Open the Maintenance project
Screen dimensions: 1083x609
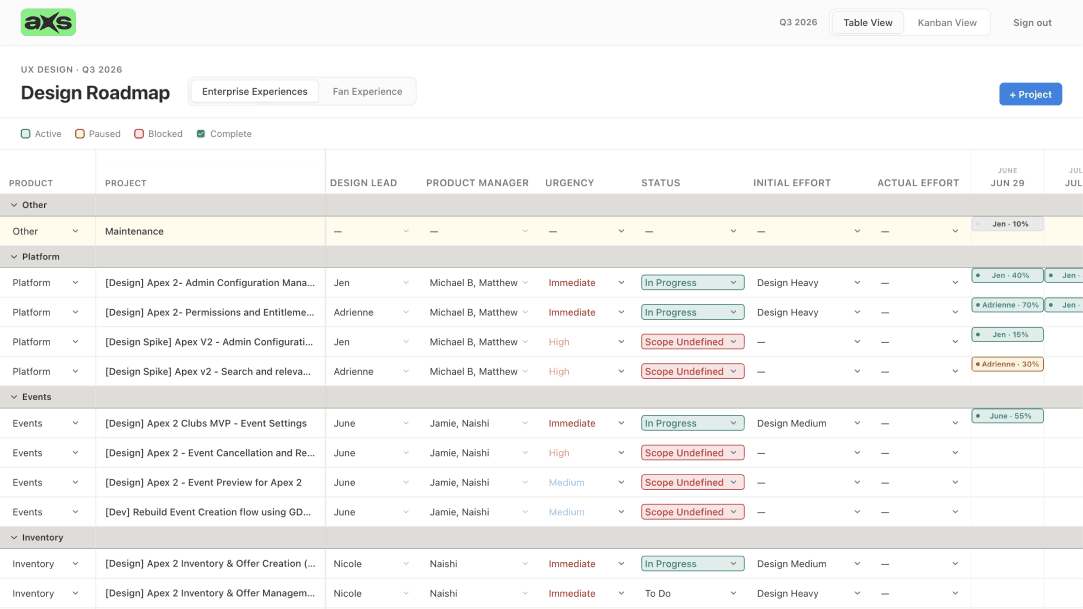(x=134, y=231)
